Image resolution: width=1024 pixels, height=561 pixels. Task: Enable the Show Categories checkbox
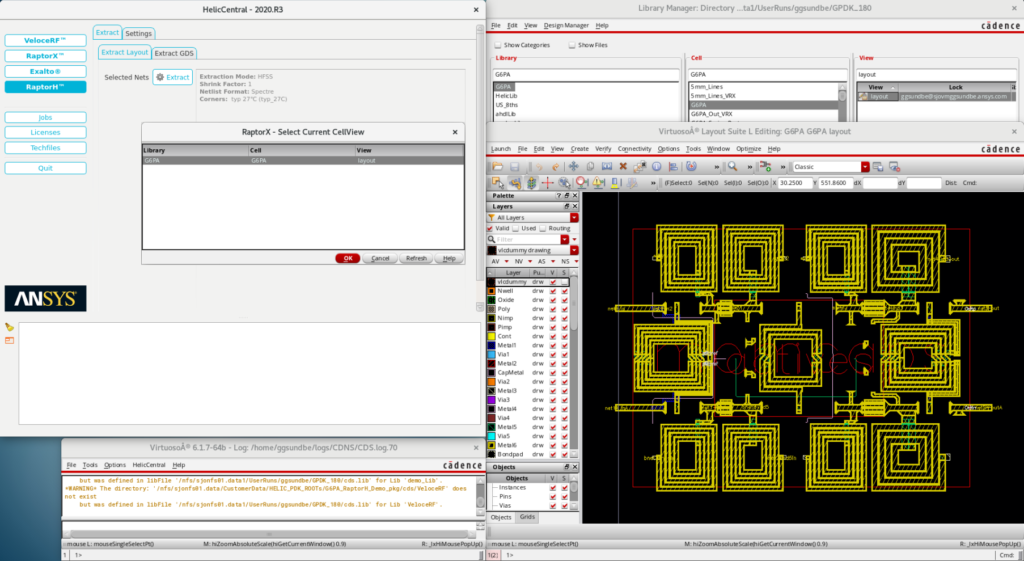pyautogui.click(x=498, y=45)
